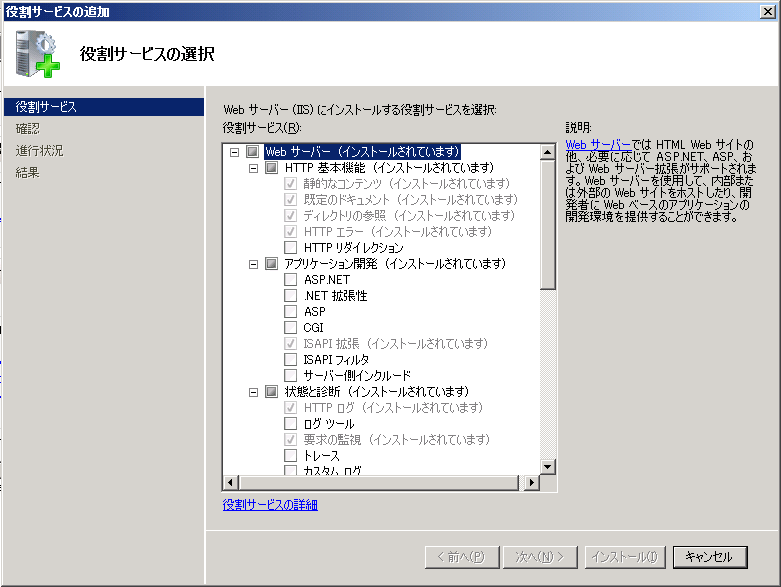Toggle the Web サーバー tri-state checkbox
781x587 pixels.
tap(253, 151)
